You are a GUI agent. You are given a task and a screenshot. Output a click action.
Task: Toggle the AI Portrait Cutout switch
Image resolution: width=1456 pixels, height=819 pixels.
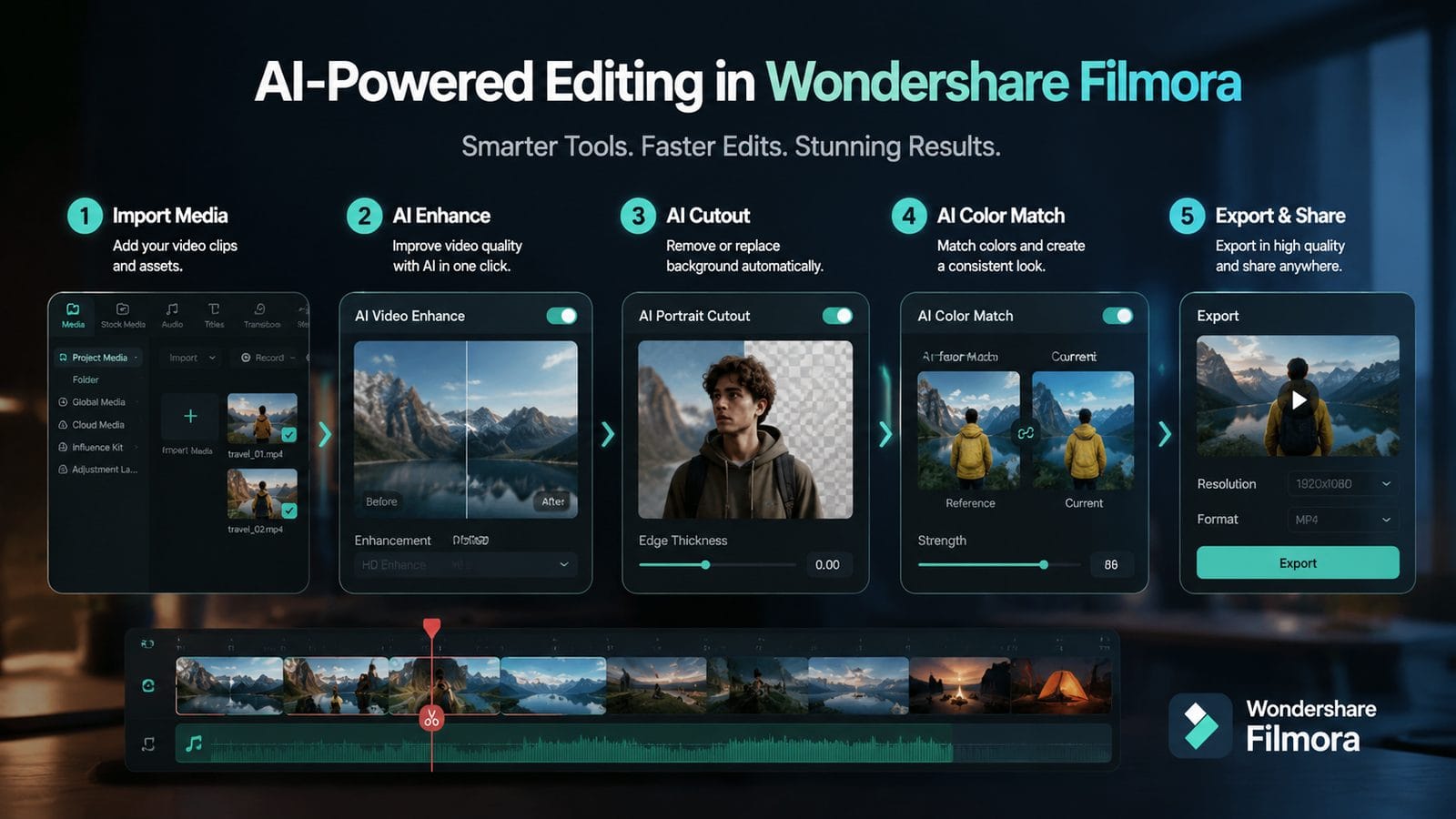pos(837,316)
